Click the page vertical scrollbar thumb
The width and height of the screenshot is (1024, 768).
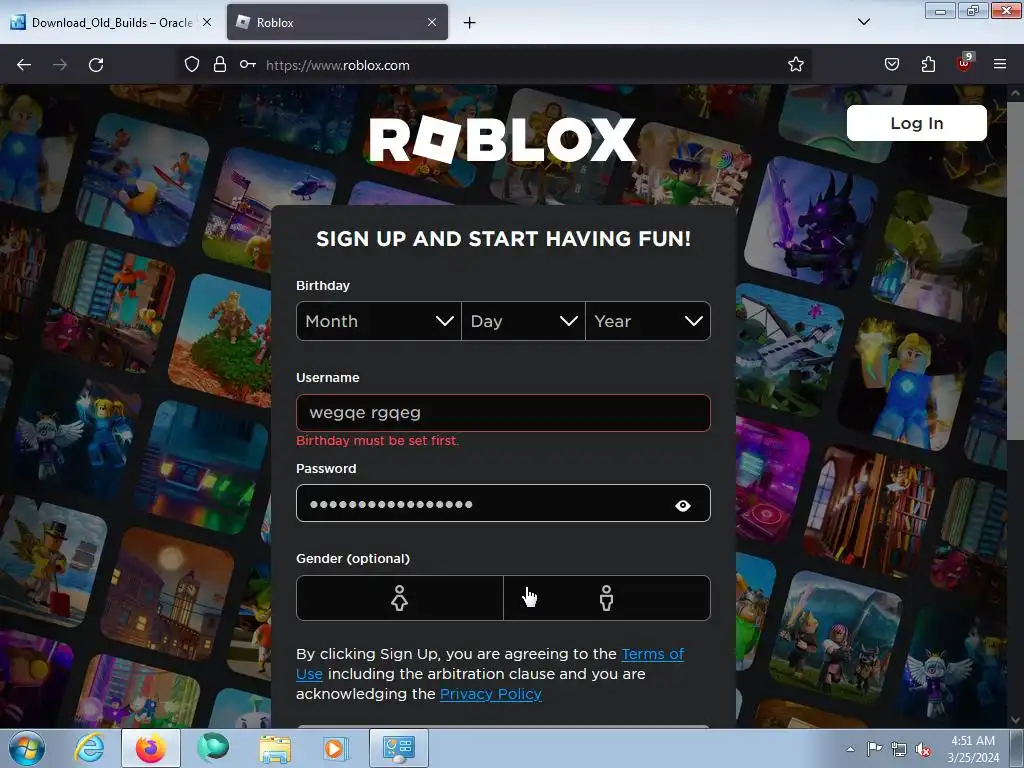(x=1014, y=269)
